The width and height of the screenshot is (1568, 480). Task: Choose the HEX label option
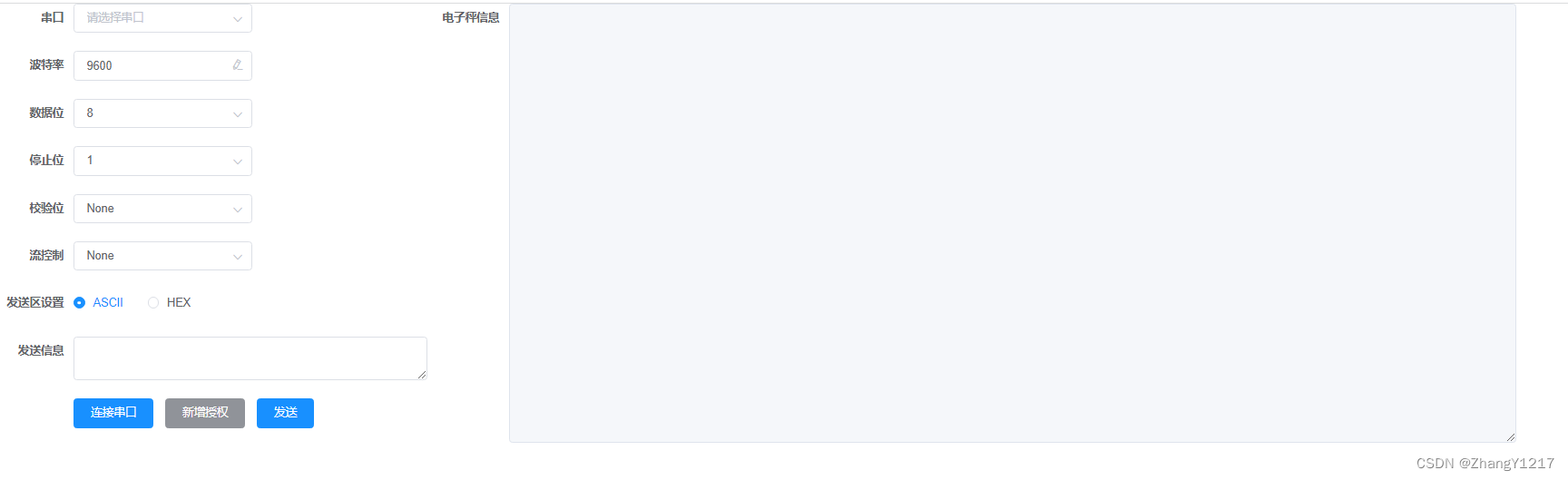click(x=179, y=303)
